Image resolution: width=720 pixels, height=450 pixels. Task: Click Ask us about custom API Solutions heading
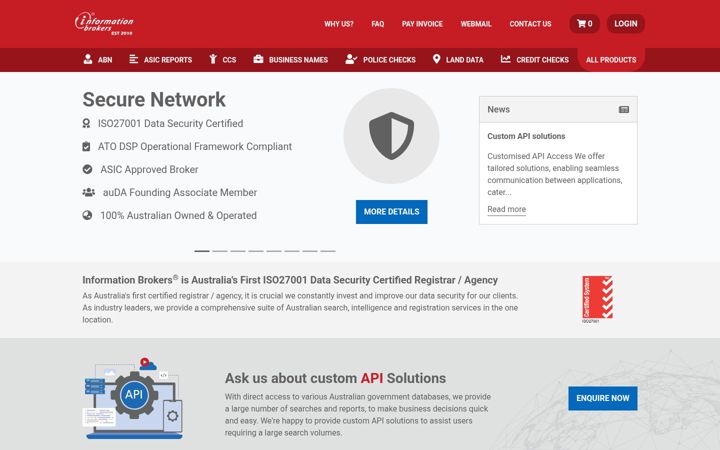(x=335, y=378)
